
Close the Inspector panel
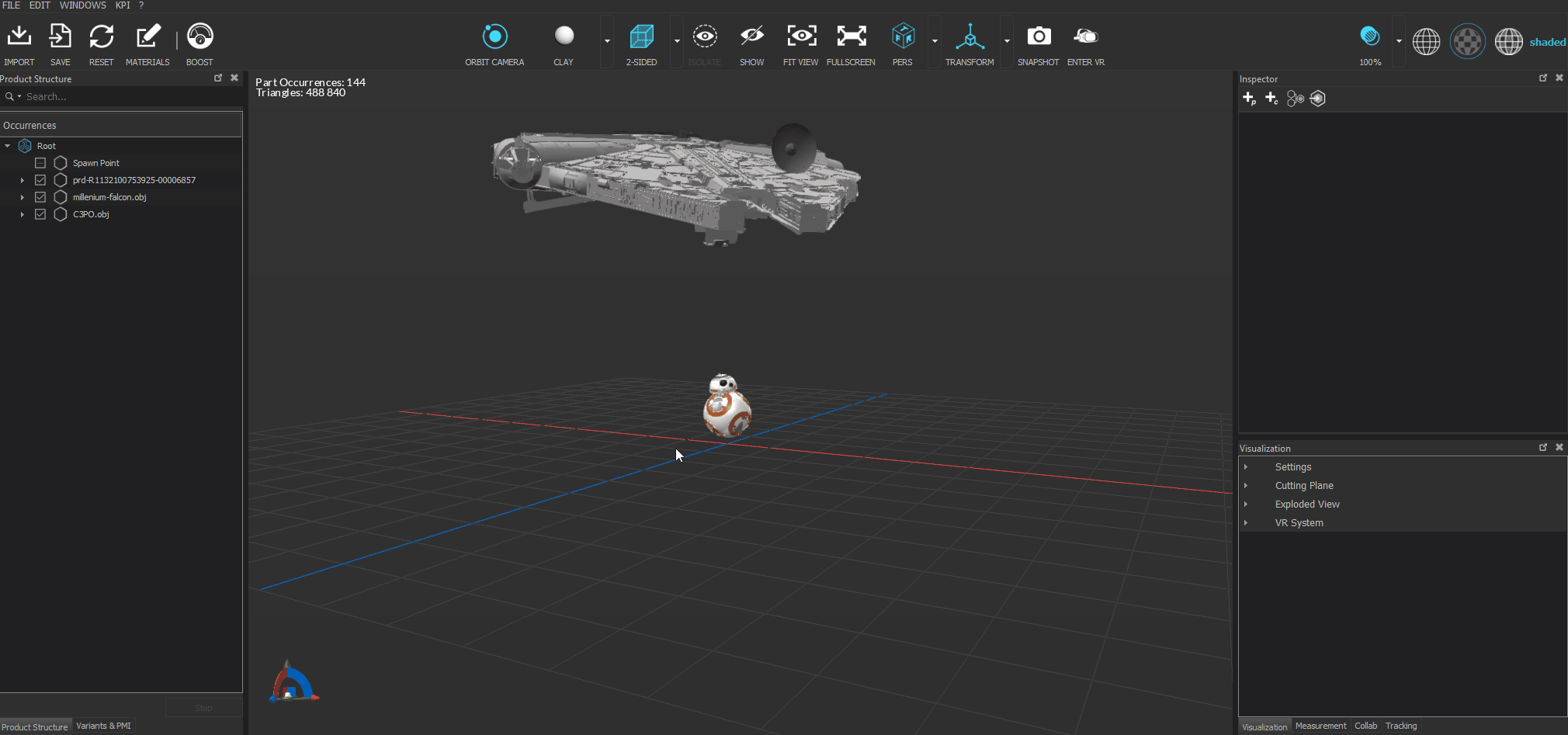(1559, 78)
